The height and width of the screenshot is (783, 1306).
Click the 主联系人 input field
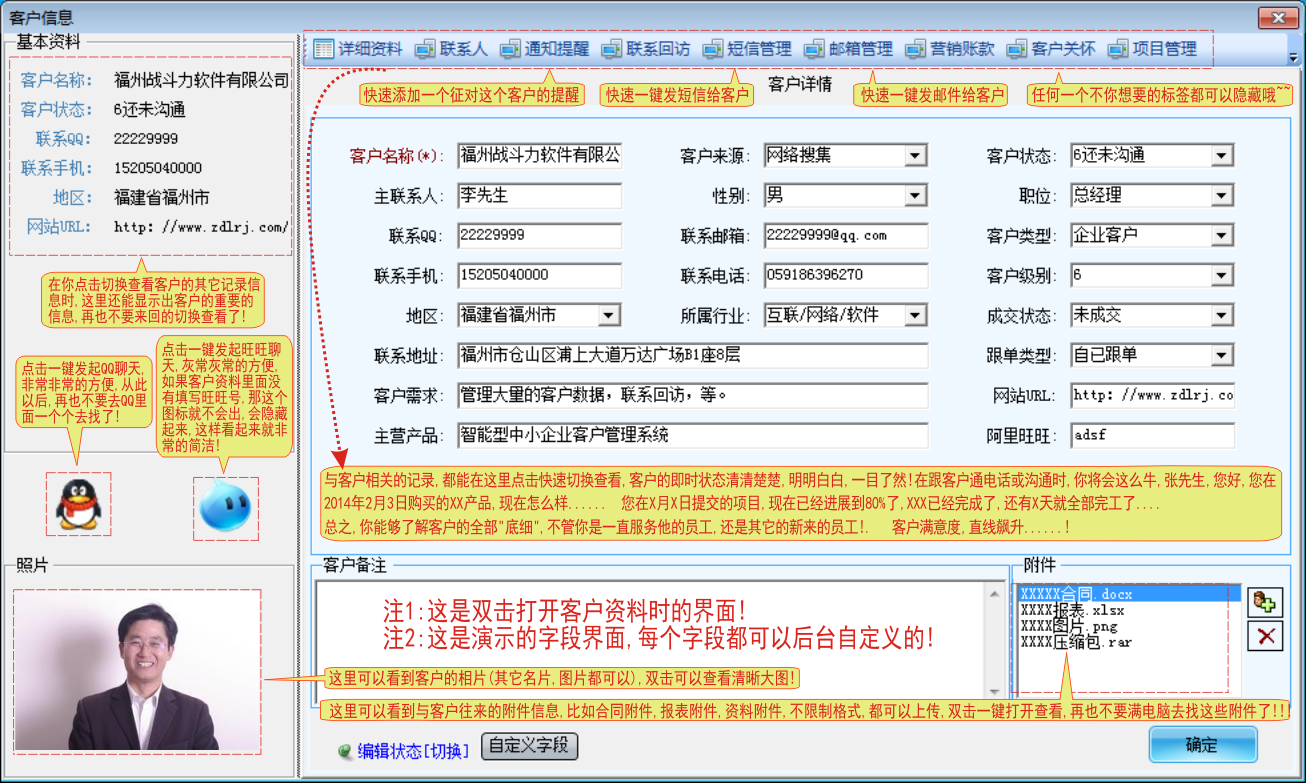point(540,196)
